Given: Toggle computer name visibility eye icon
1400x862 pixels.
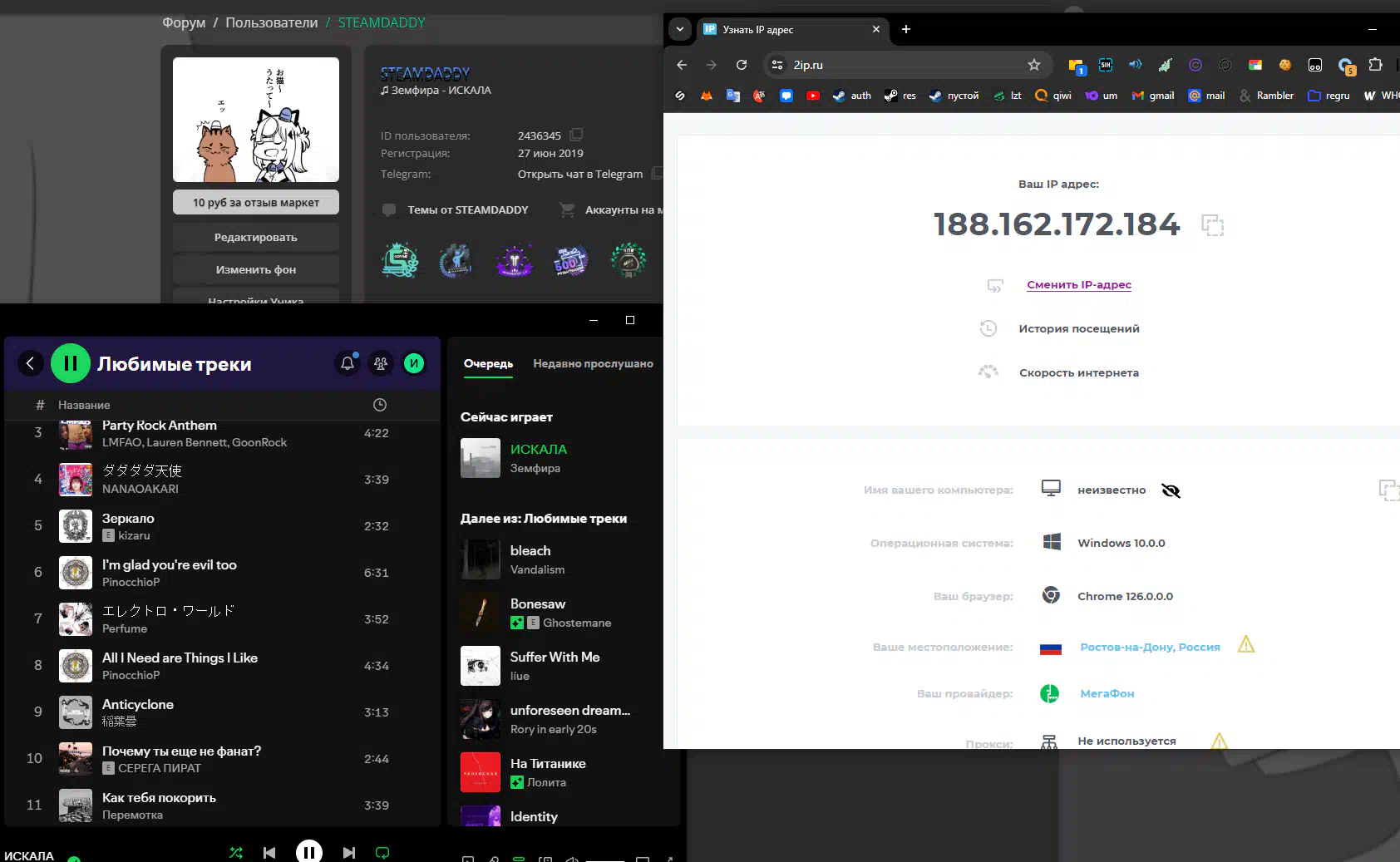Looking at the screenshot, I should point(1171,490).
